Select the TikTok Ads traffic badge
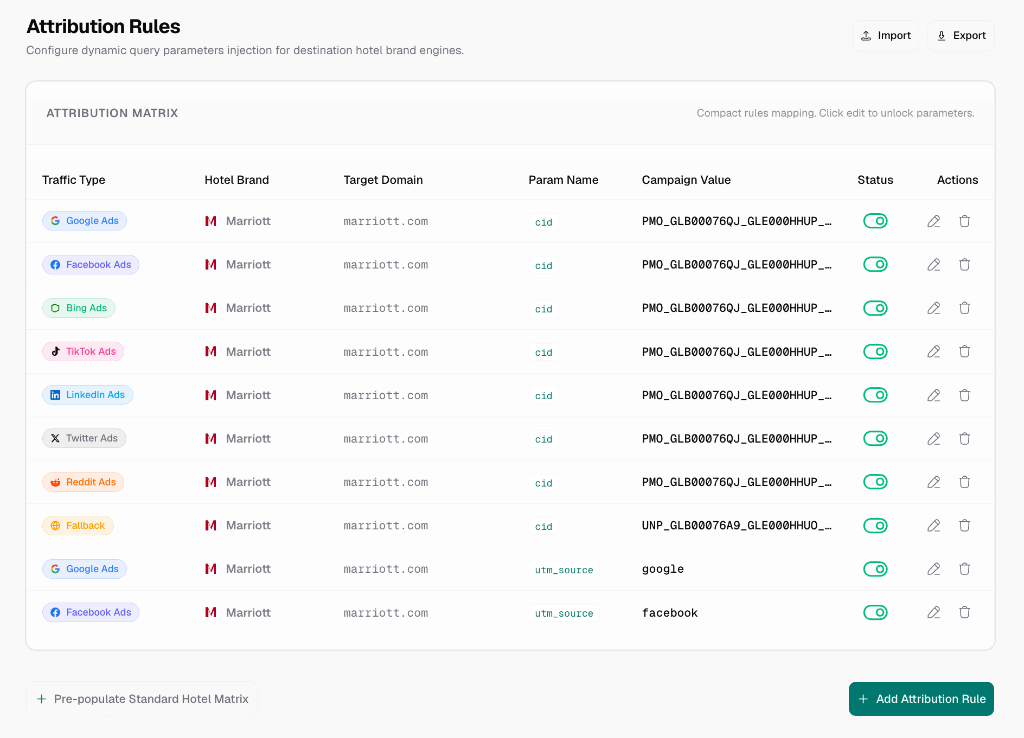The width and height of the screenshot is (1024, 738). pyautogui.click(x=83, y=351)
